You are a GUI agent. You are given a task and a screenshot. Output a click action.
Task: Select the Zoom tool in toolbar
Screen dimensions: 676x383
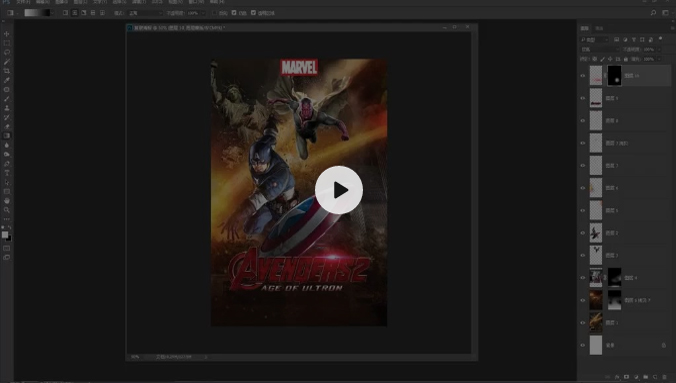pos(6,210)
